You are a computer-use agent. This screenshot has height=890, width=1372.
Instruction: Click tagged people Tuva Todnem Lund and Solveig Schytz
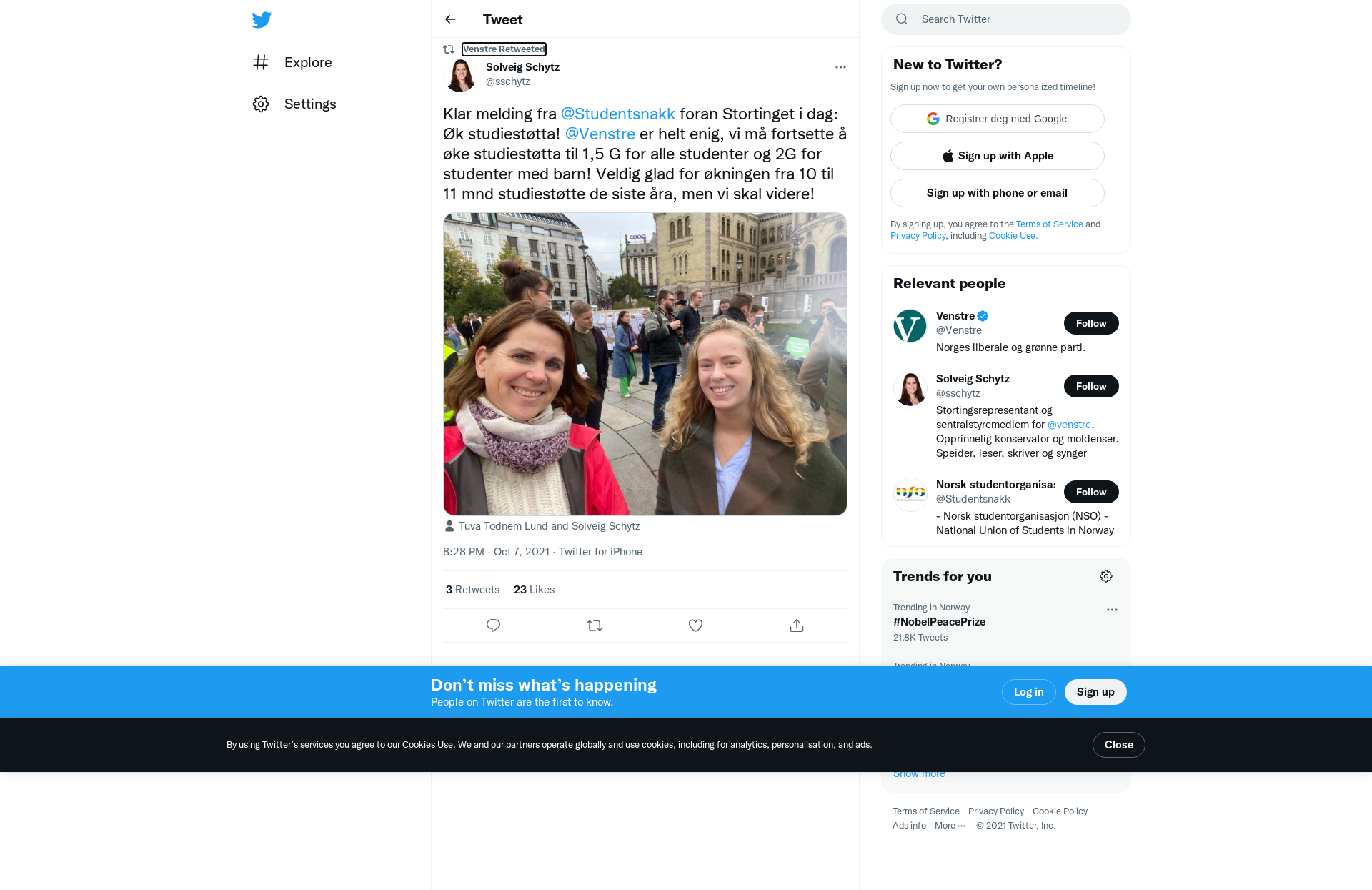click(x=549, y=526)
